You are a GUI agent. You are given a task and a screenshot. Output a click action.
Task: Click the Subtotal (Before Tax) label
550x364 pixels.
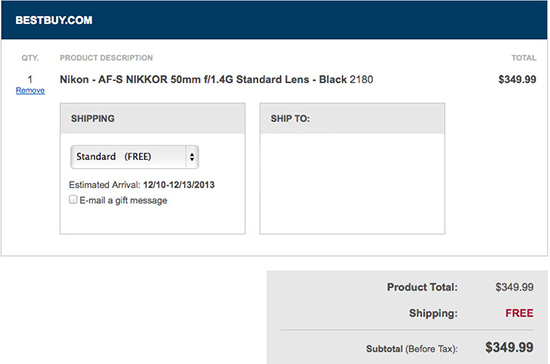(x=412, y=349)
